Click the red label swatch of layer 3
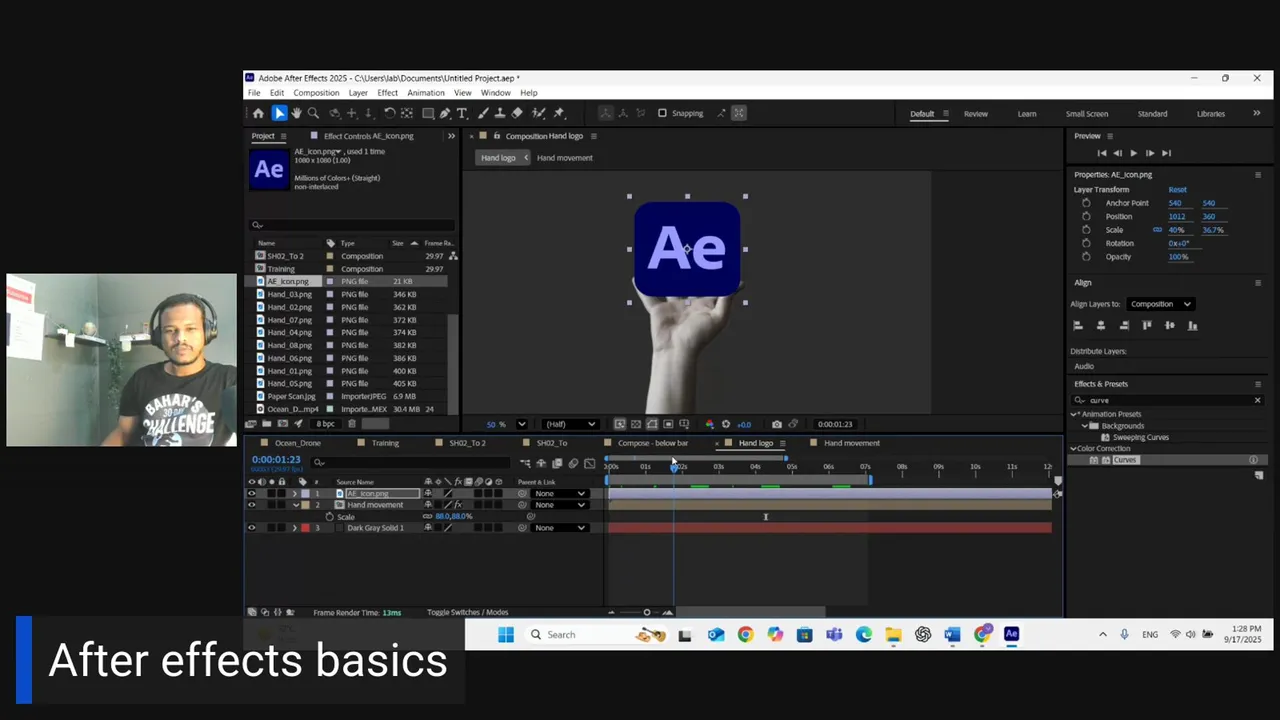The image size is (1280, 720). pyautogui.click(x=305, y=528)
